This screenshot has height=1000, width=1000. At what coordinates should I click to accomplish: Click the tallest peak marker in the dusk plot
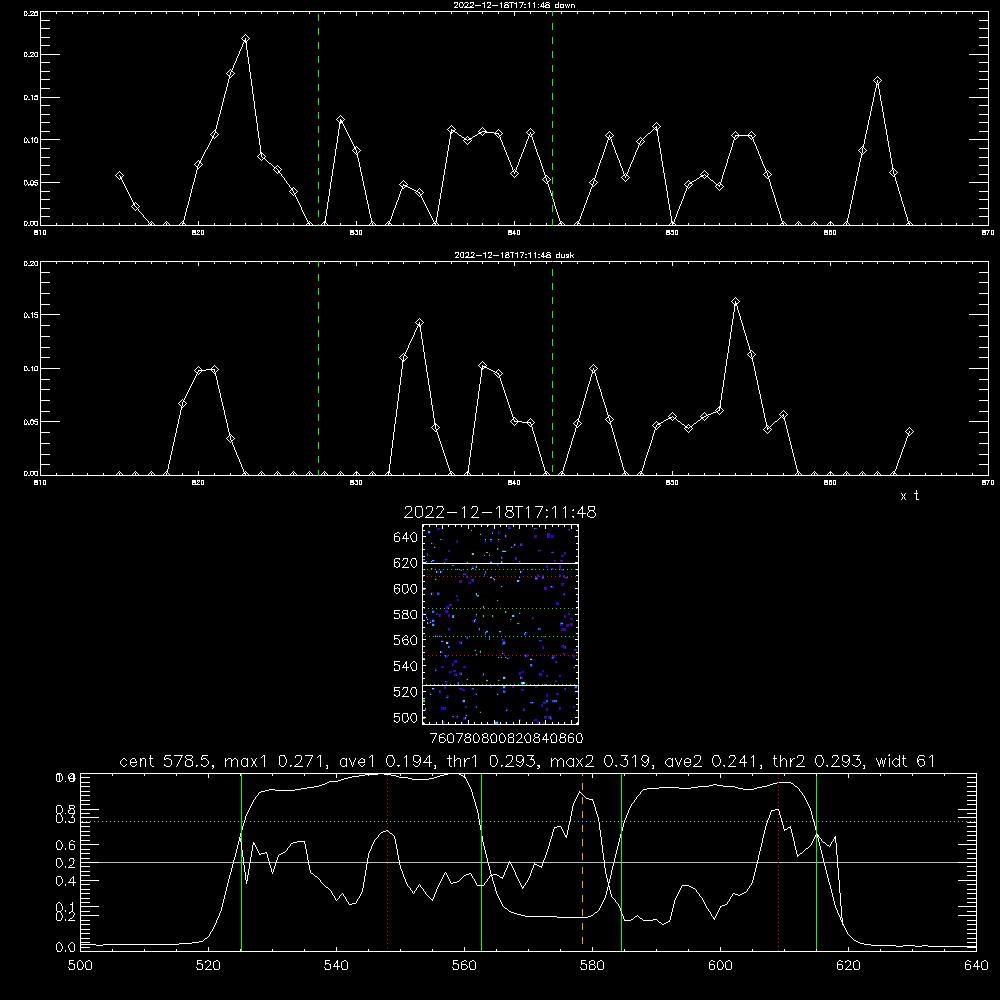pyautogui.click(x=735, y=302)
